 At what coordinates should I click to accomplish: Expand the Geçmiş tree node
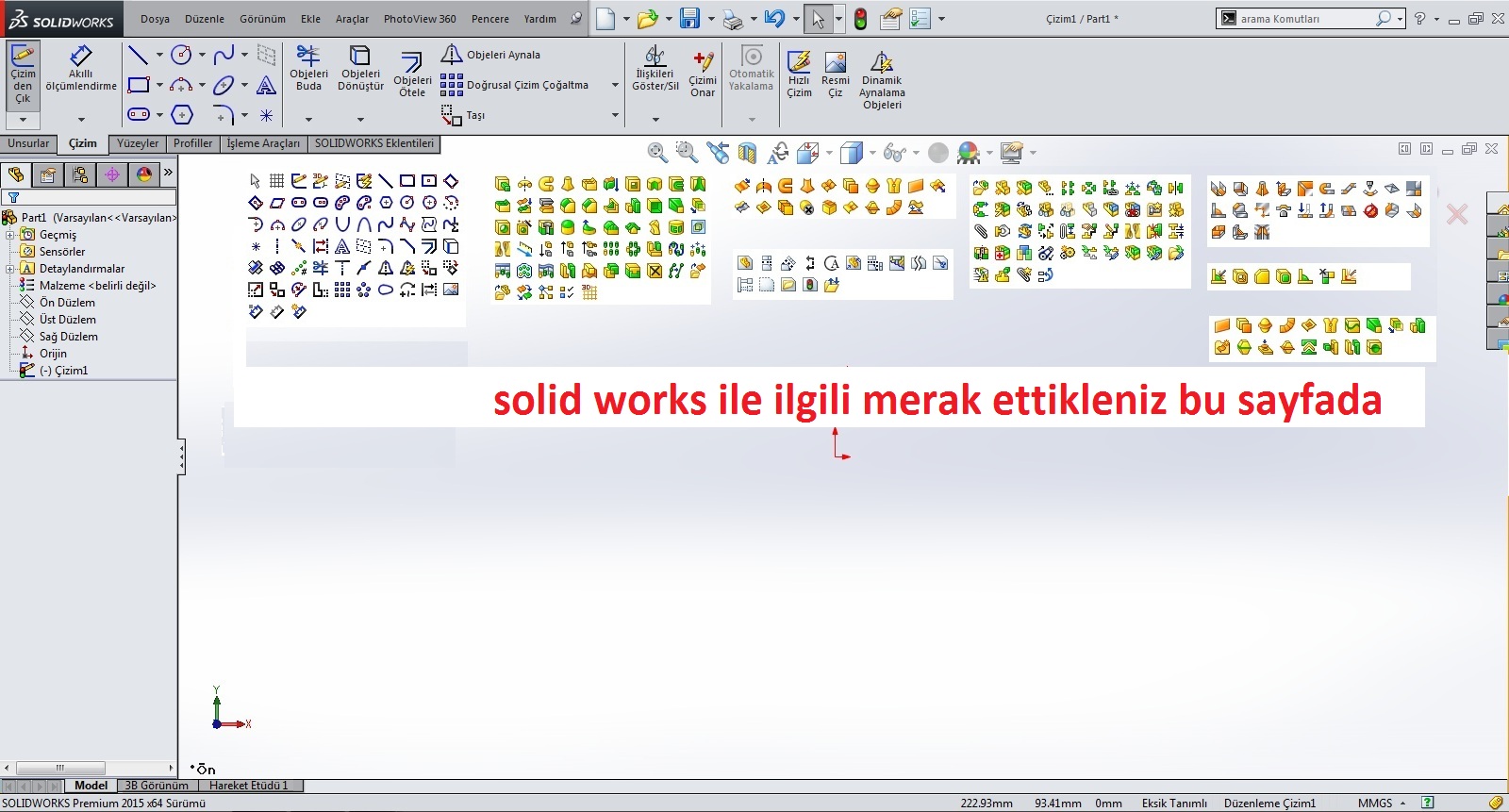9,235
